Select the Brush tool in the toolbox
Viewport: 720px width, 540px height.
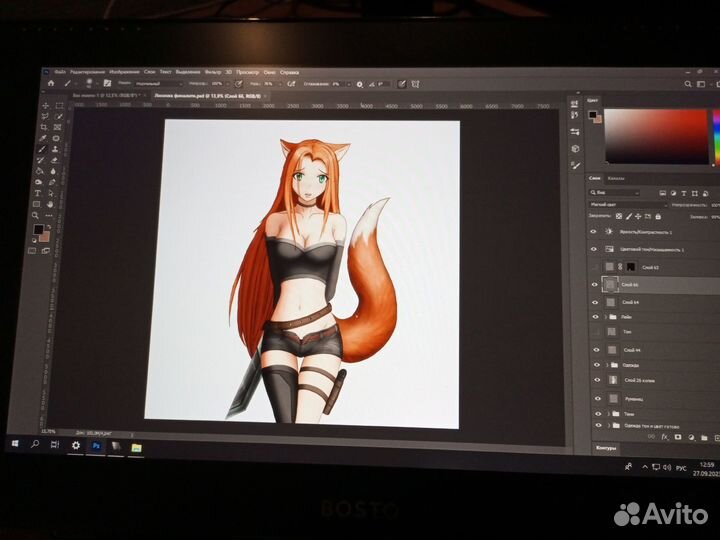click(42, 149)
